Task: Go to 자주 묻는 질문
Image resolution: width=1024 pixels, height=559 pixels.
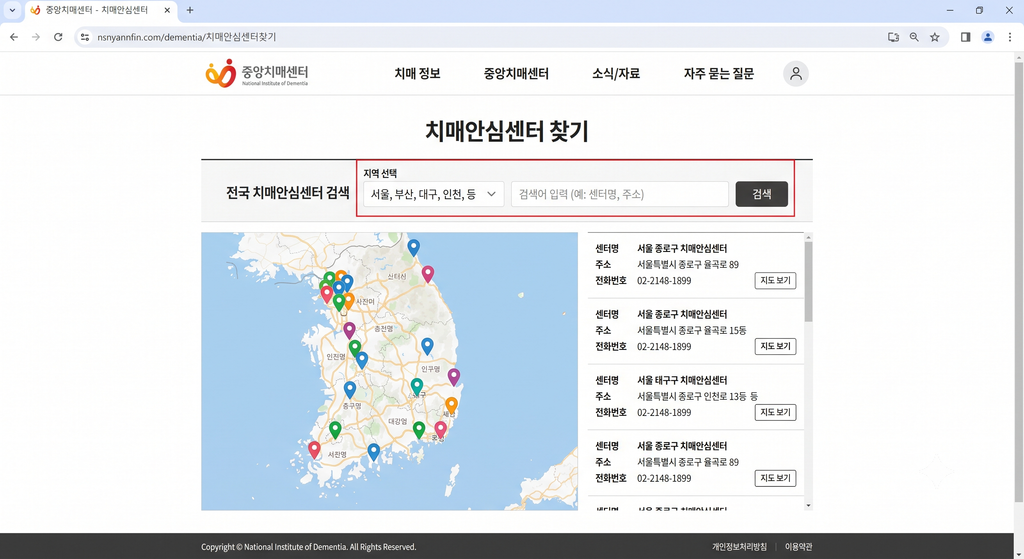Action: [x=718, y=74]
